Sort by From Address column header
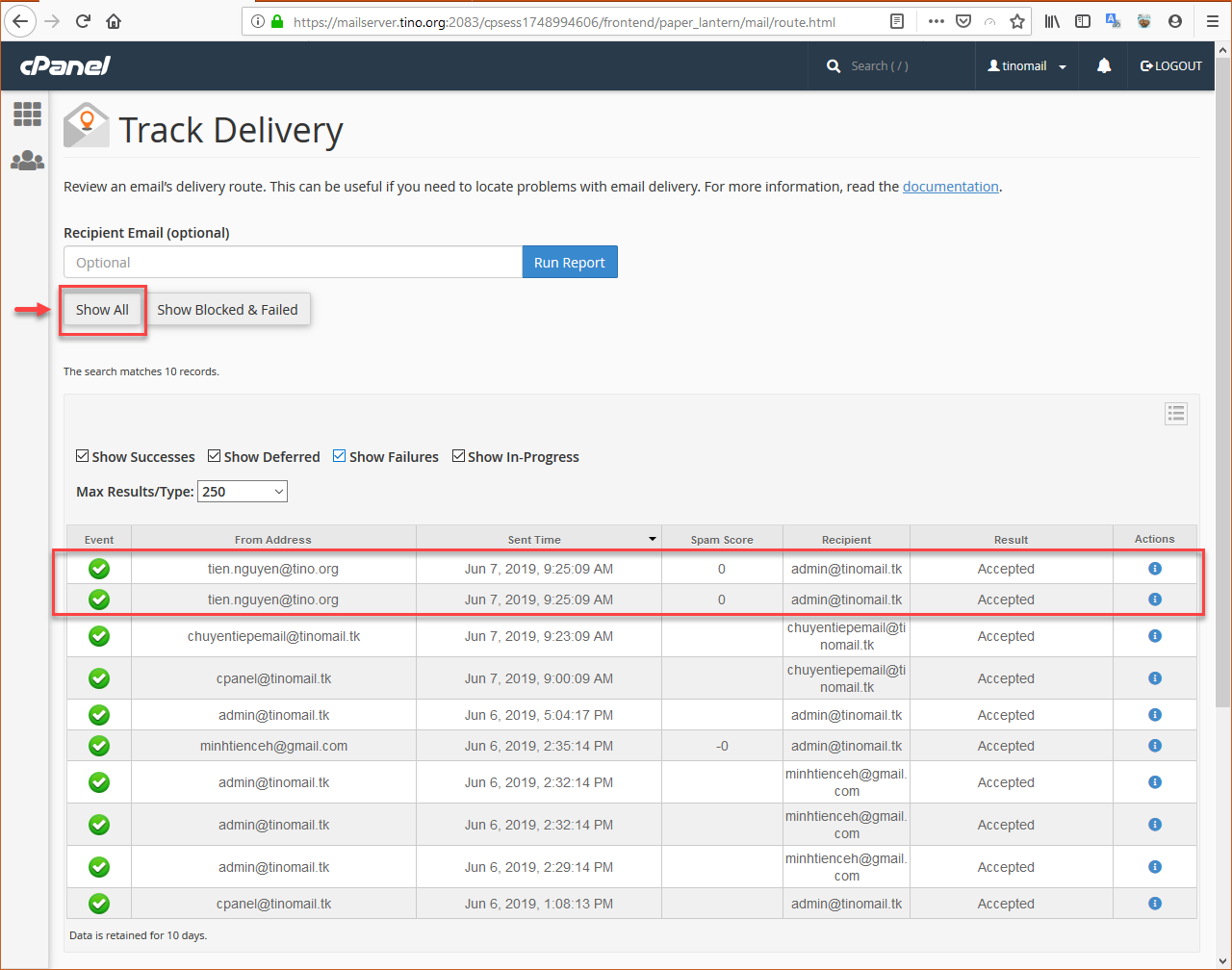The width and height of the screenshot is (1232, 970). click(x=273, y=540)
